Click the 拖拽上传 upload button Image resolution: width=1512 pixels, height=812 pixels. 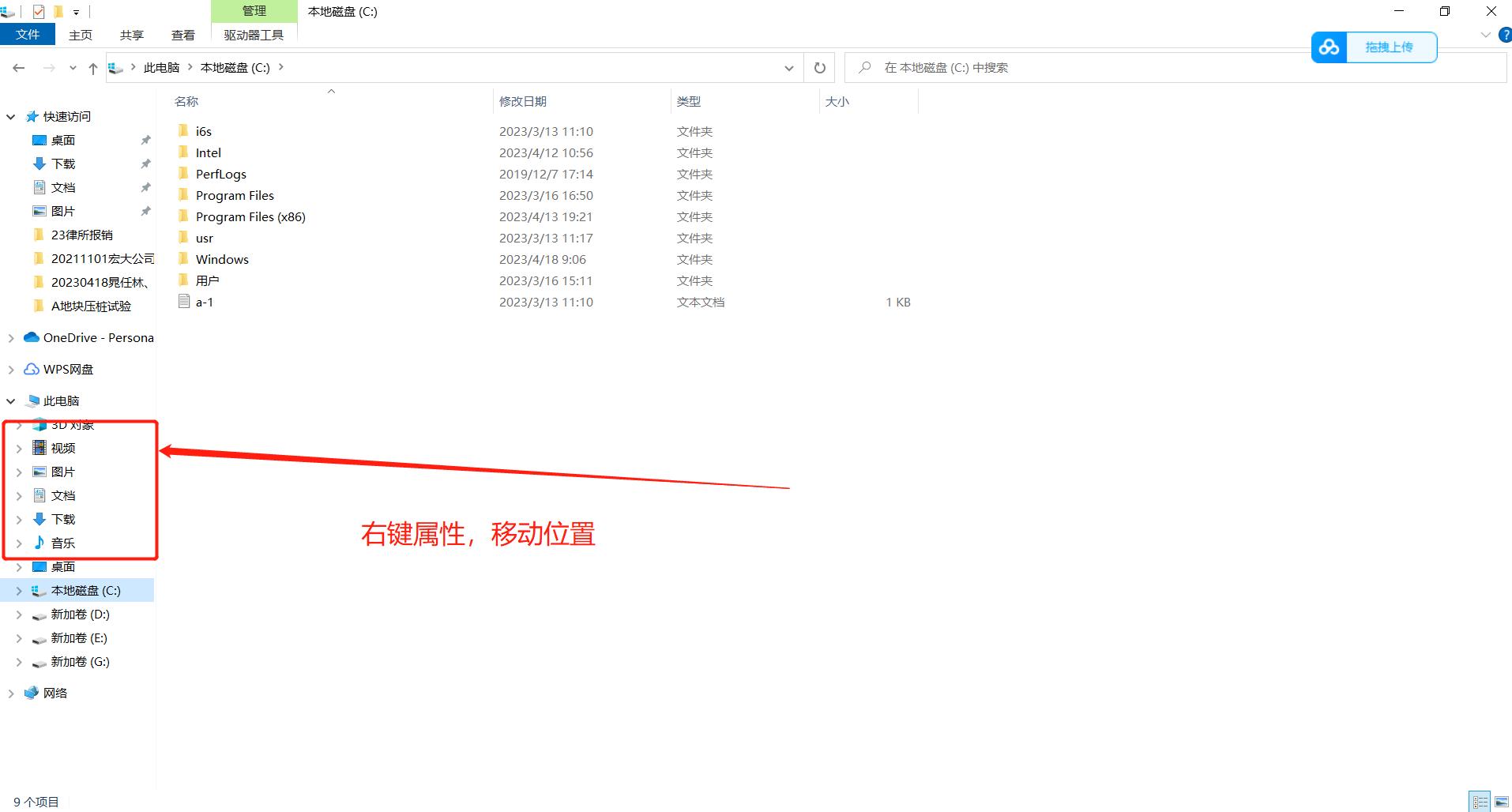click(1391, 47)
